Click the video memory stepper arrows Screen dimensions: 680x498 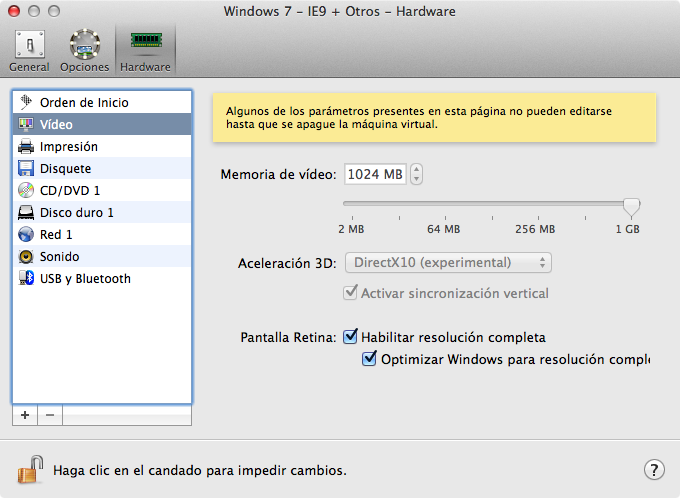click(416, 174)
